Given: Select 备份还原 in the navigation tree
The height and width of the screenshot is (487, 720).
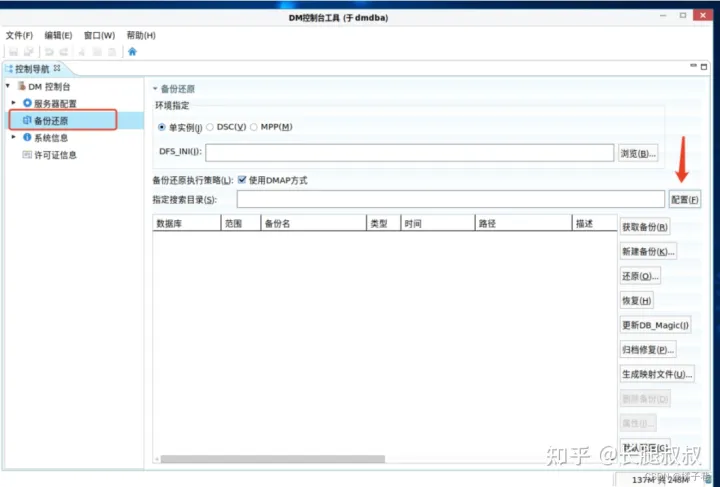Looking at the screenshot, I should point(51,121).
